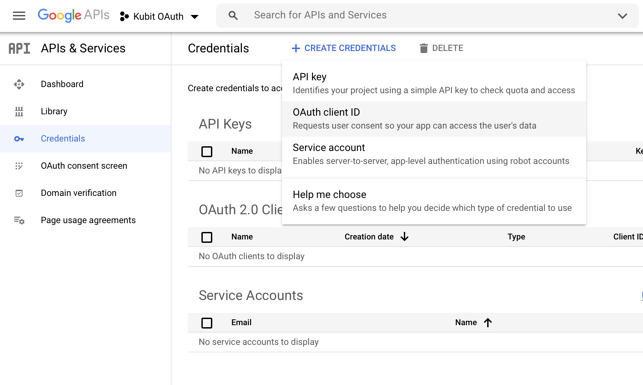Viewport: 643px width, 385px height.
Task: Focus the Search for APIs and Services field
Action: pos(426,16)
